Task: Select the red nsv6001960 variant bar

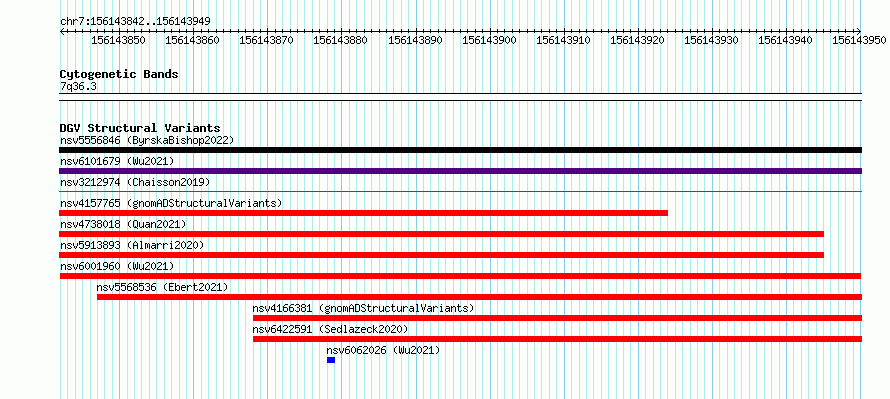Action: tap(460, 276)
